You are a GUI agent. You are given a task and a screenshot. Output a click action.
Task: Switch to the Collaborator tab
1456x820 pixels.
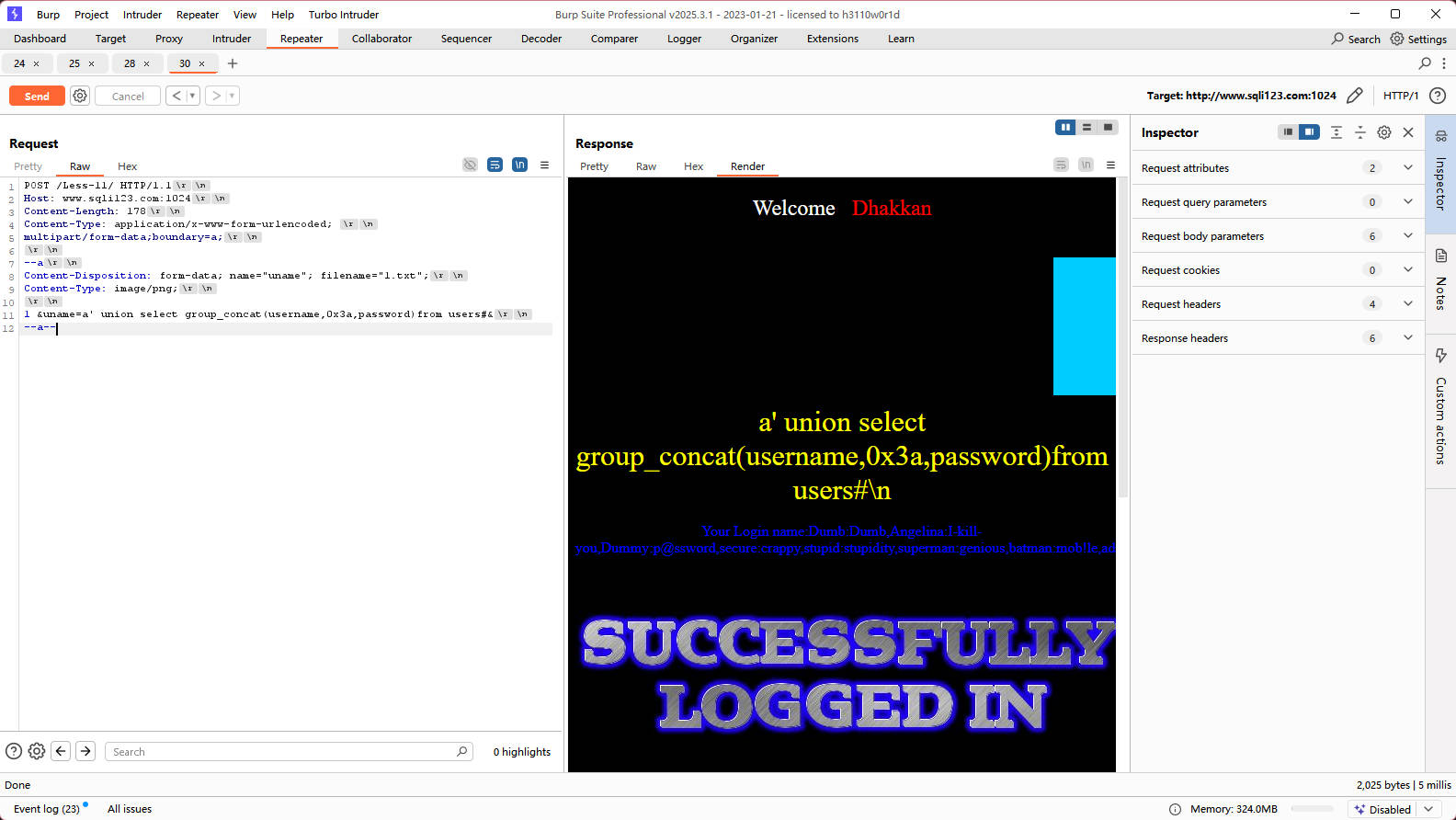point(381,39)
